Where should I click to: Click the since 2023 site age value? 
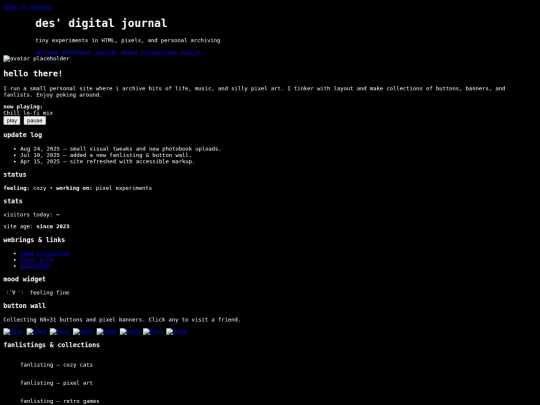(53, 226)
